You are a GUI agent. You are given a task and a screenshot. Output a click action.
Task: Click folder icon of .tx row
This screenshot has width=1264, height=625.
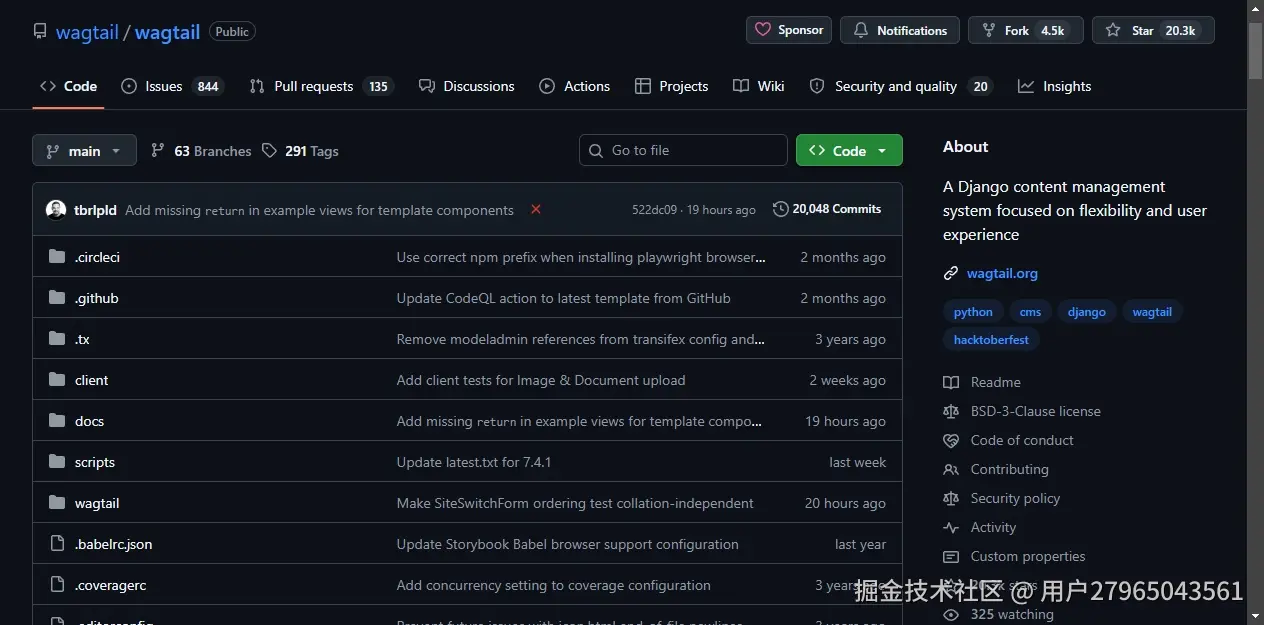pyautogui.click(x=57, y=339)
